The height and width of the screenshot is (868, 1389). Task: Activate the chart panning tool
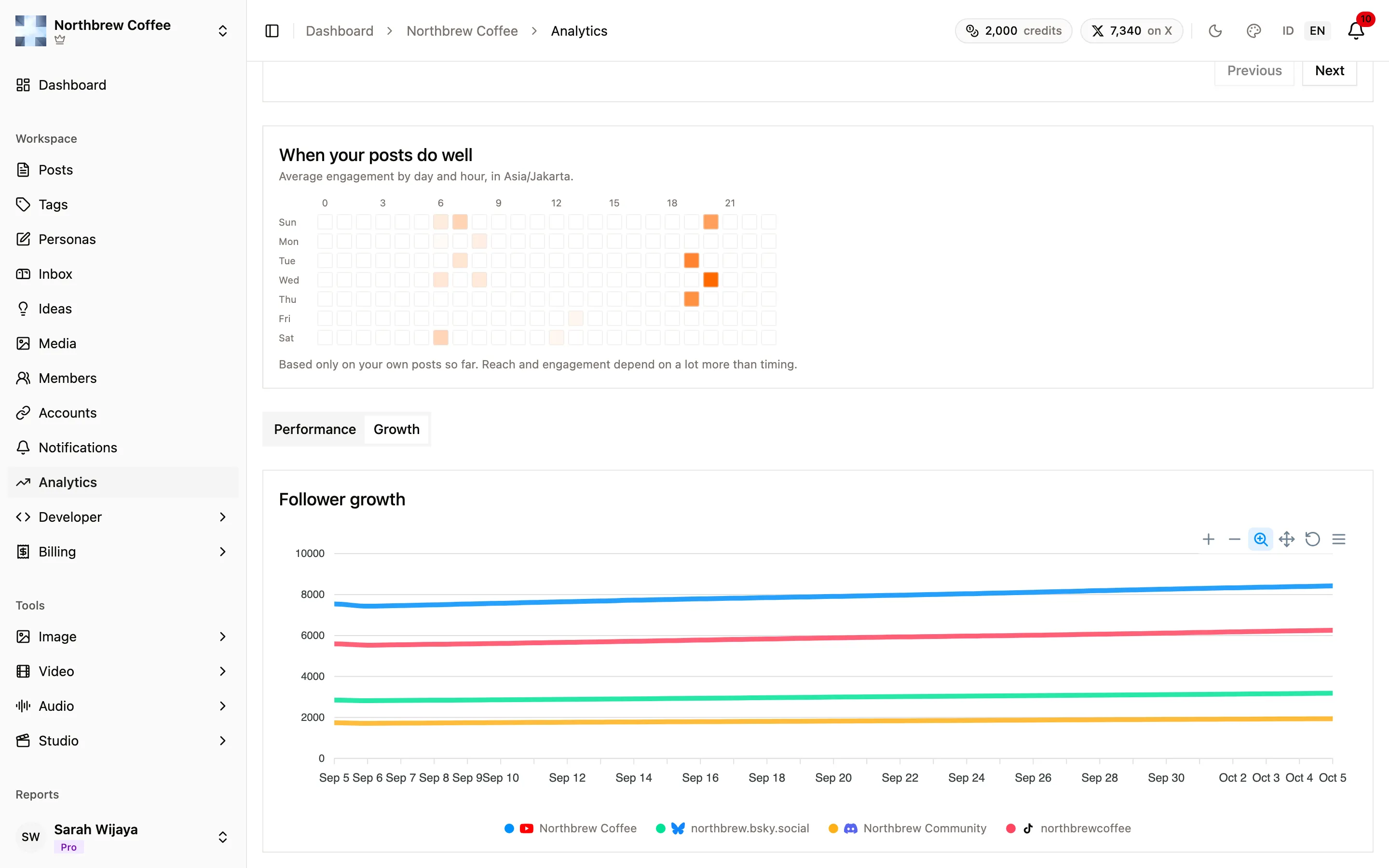[1286, 539]
